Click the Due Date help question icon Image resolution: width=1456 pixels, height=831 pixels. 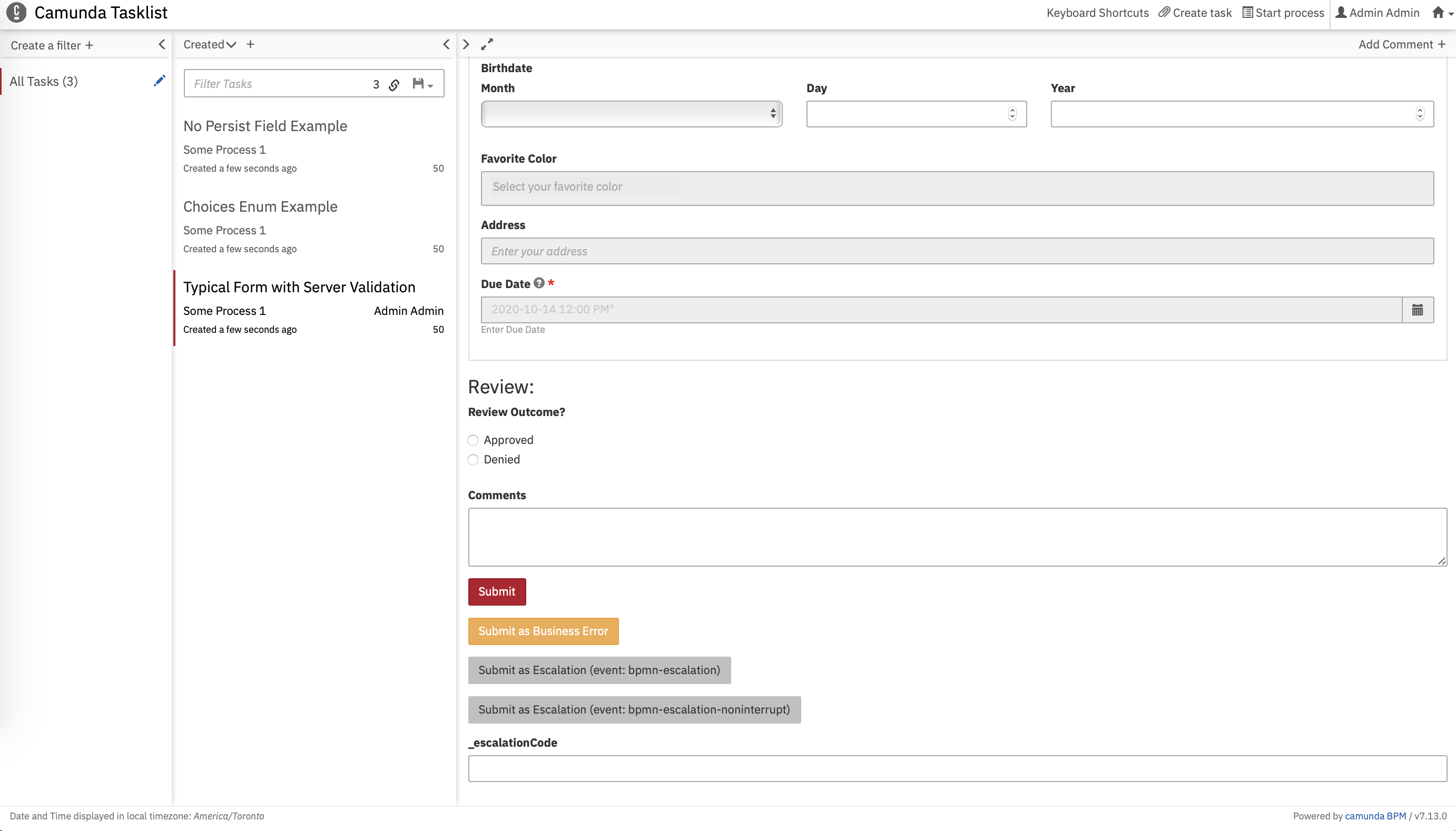pos(539,283)
